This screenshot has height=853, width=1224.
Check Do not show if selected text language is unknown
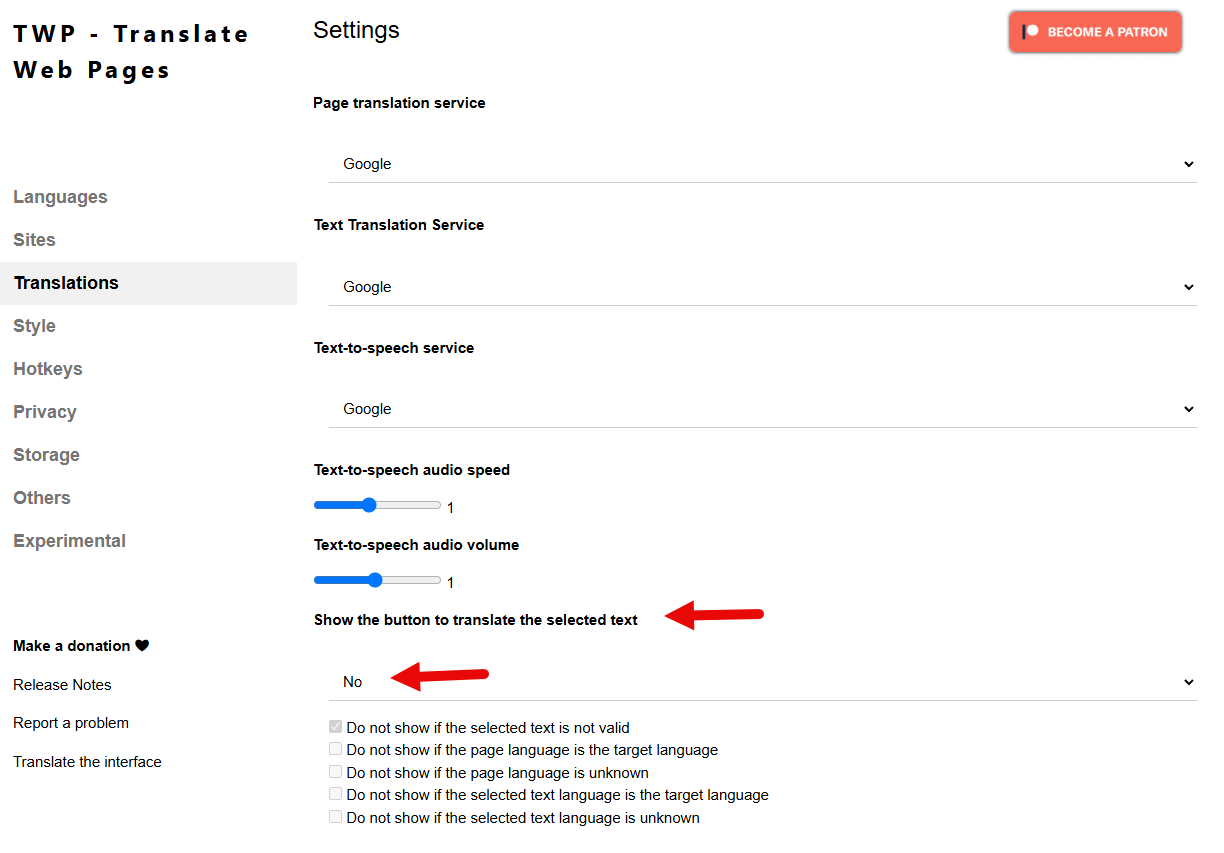[336, 817]
